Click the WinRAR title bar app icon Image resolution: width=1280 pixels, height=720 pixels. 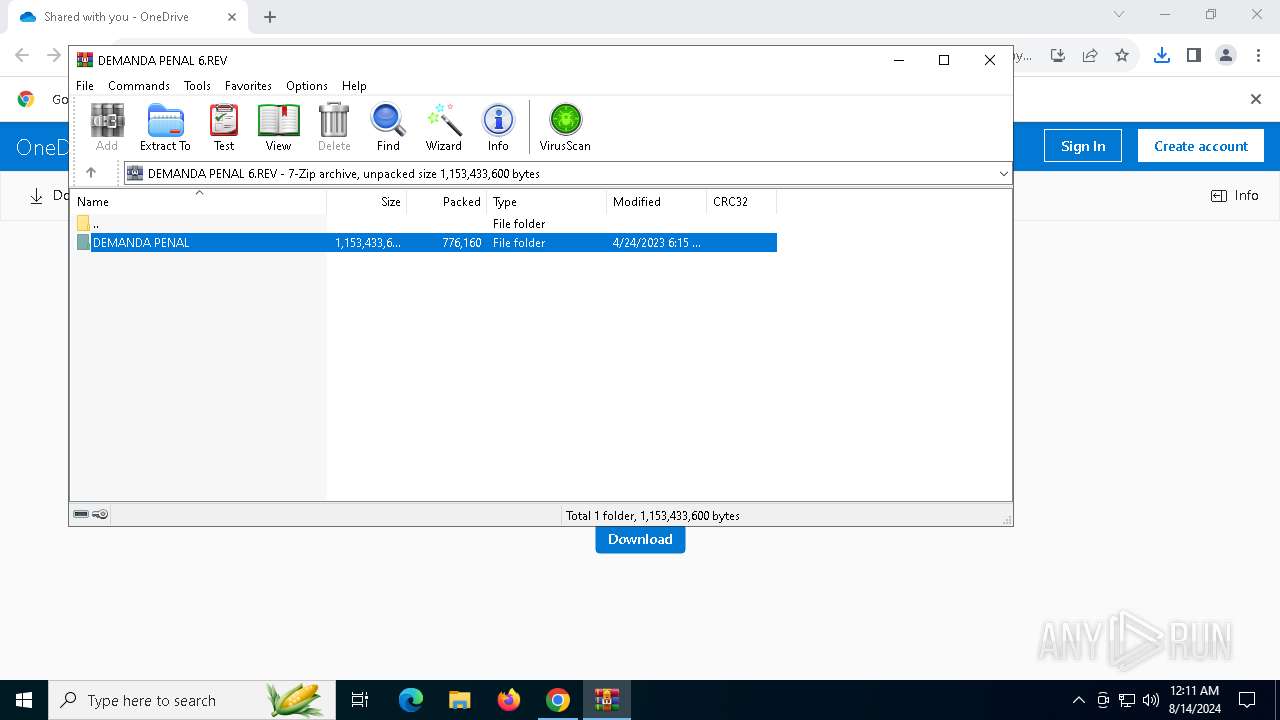(85, 60)
